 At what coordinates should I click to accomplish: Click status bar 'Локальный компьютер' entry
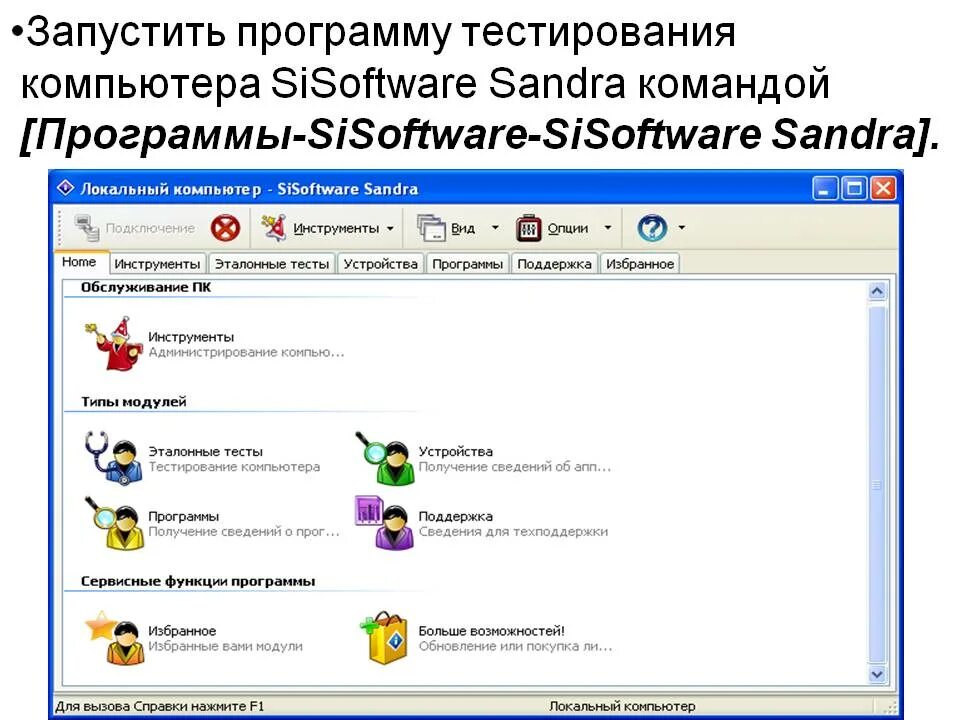pyautogui.click(x=622, y=706)
